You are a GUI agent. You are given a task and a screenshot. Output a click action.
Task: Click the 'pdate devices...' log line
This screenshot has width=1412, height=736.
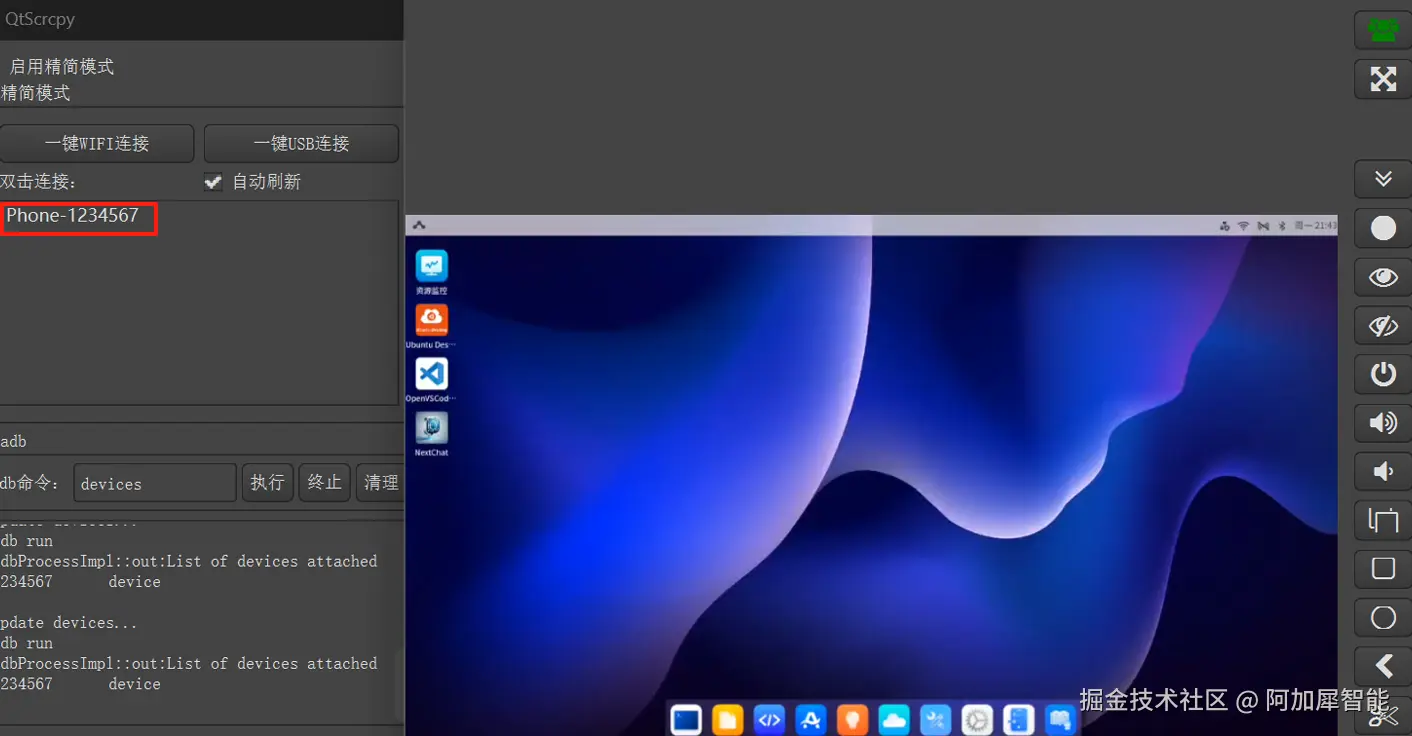[x=69, y=623]
